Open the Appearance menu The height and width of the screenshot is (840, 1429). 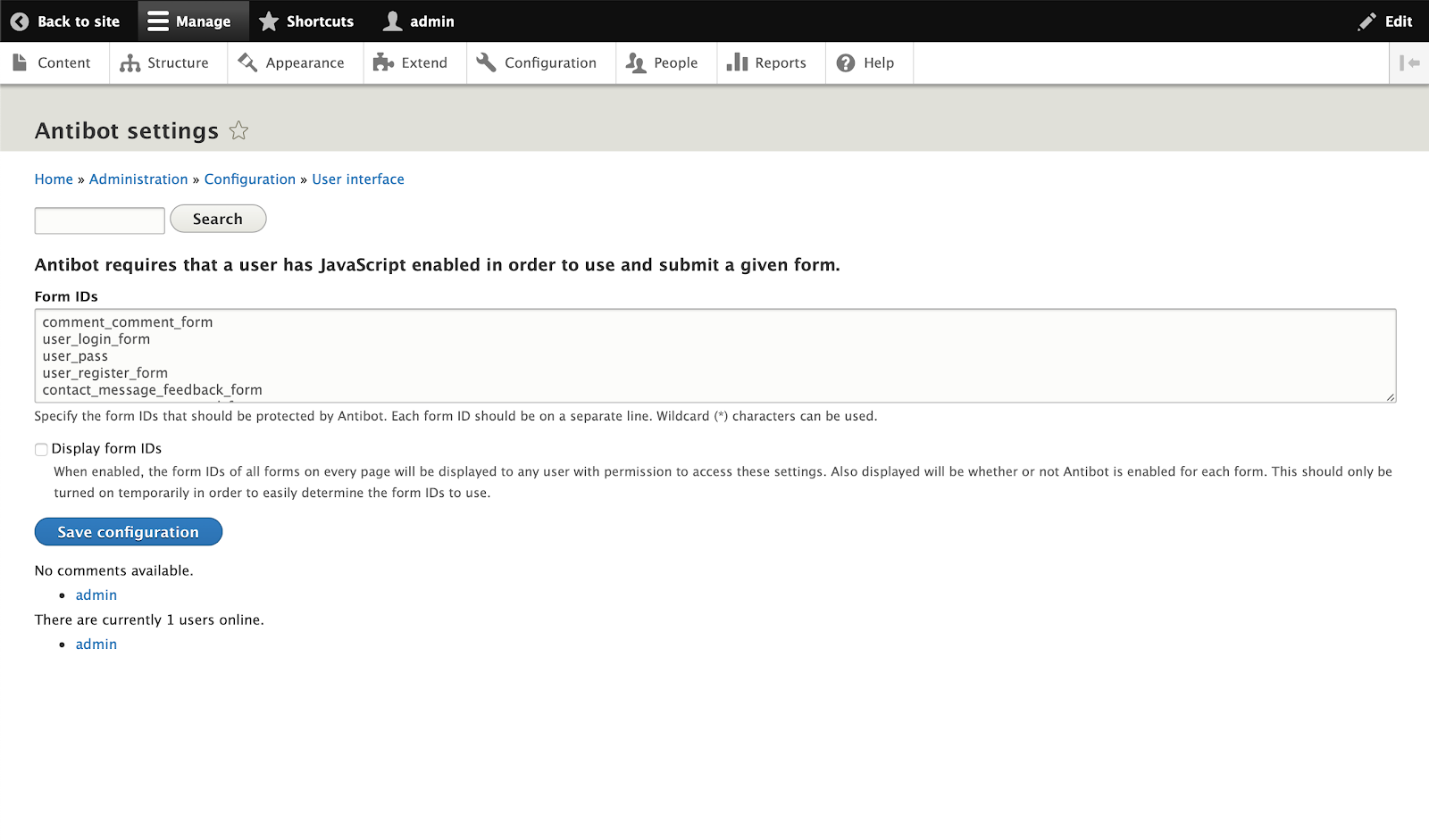point(296,62)
